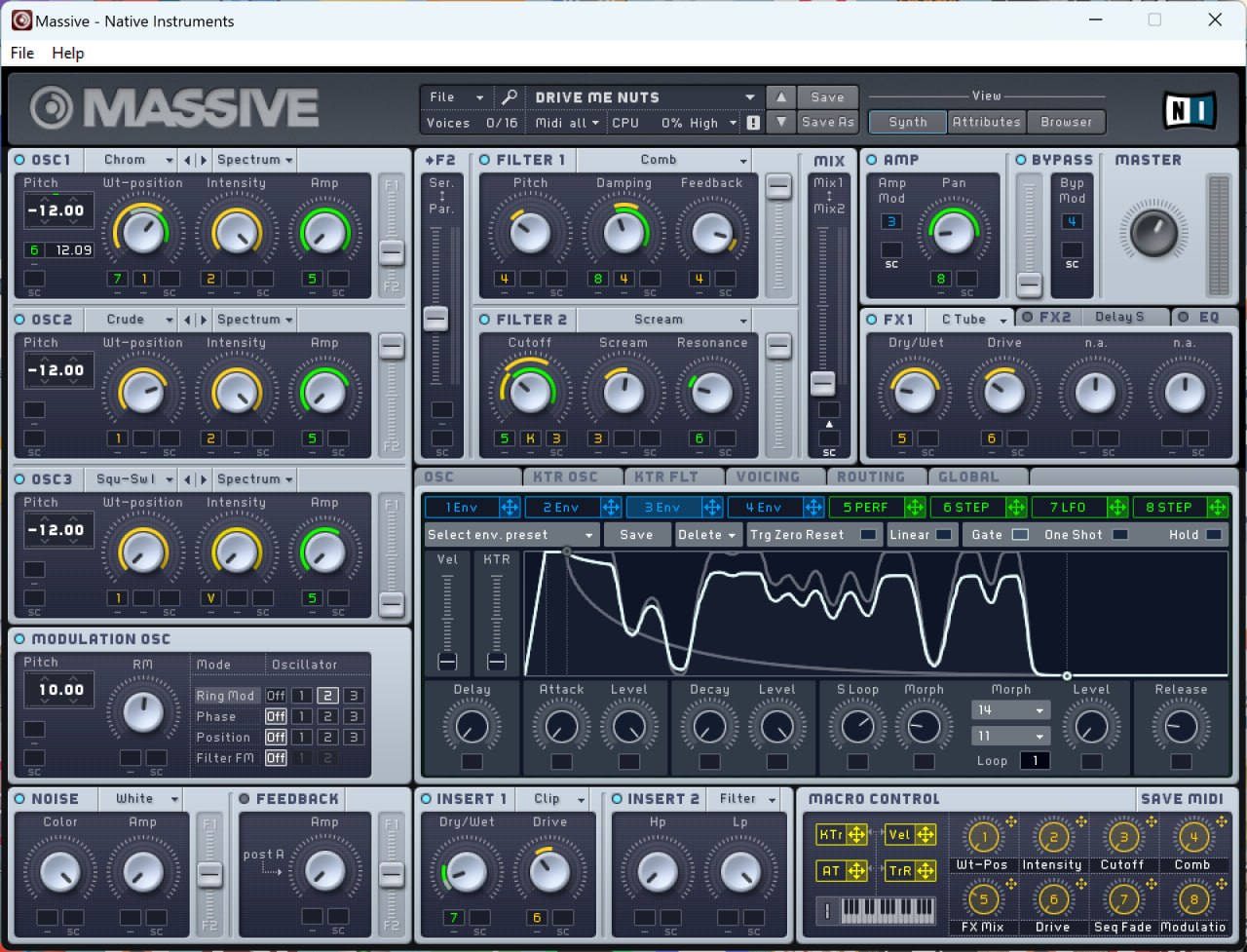Image resolution: width=1247 pixels, height=952 pixels.
Task: Open the preset search magnifier icon
Action: tap(509, 97)
